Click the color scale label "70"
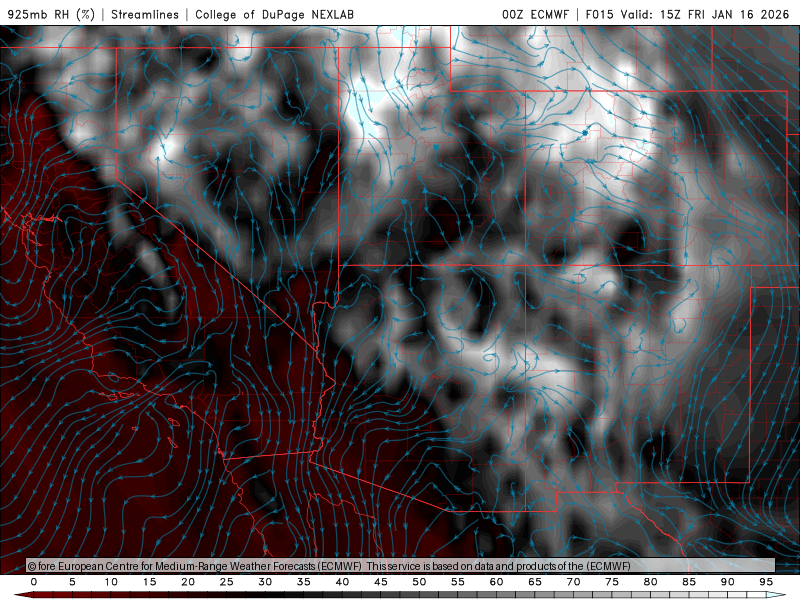This screenshot has height=600, width=800. click(x=573, y=582)
